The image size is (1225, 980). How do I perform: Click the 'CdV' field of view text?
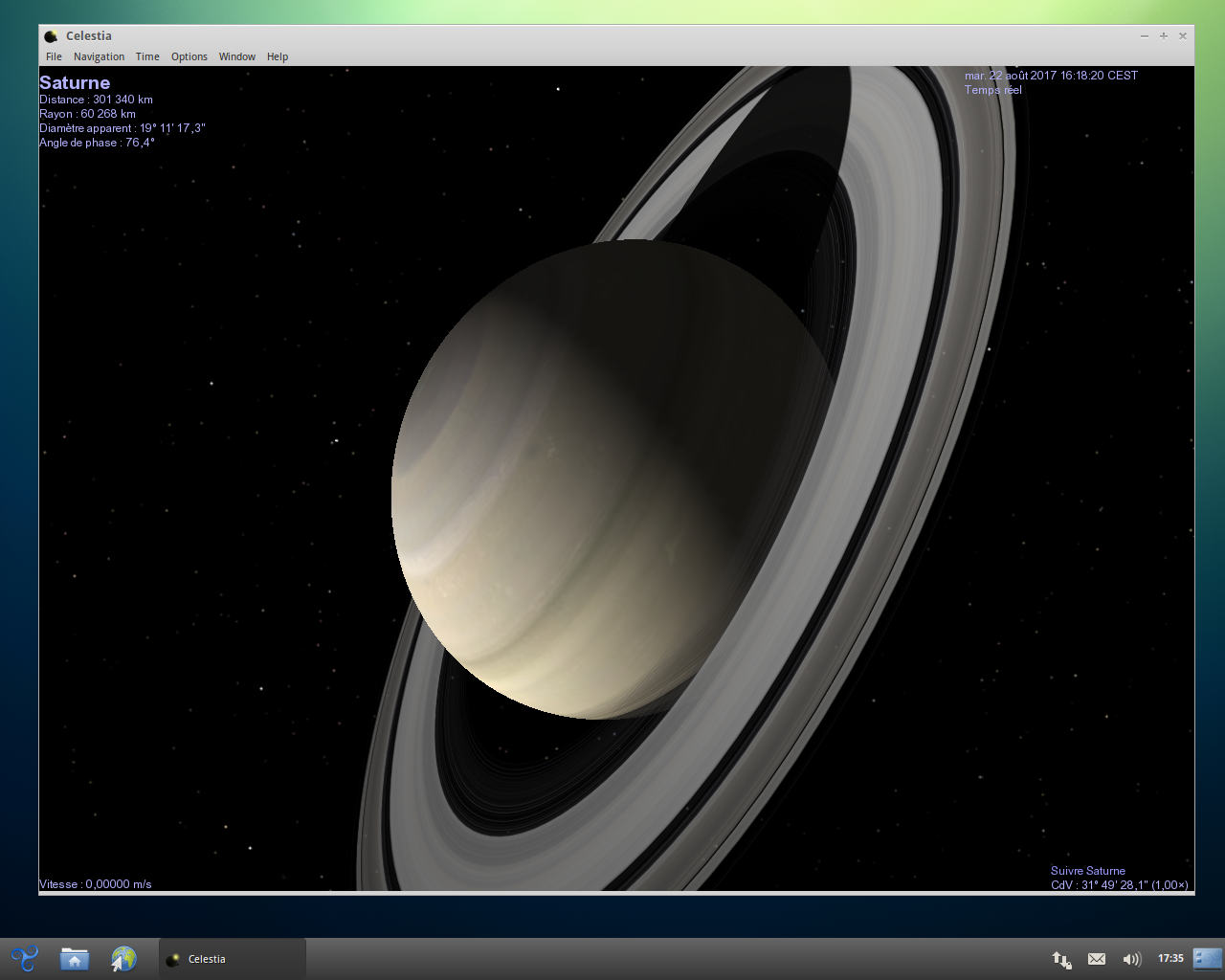(1120, 885)
